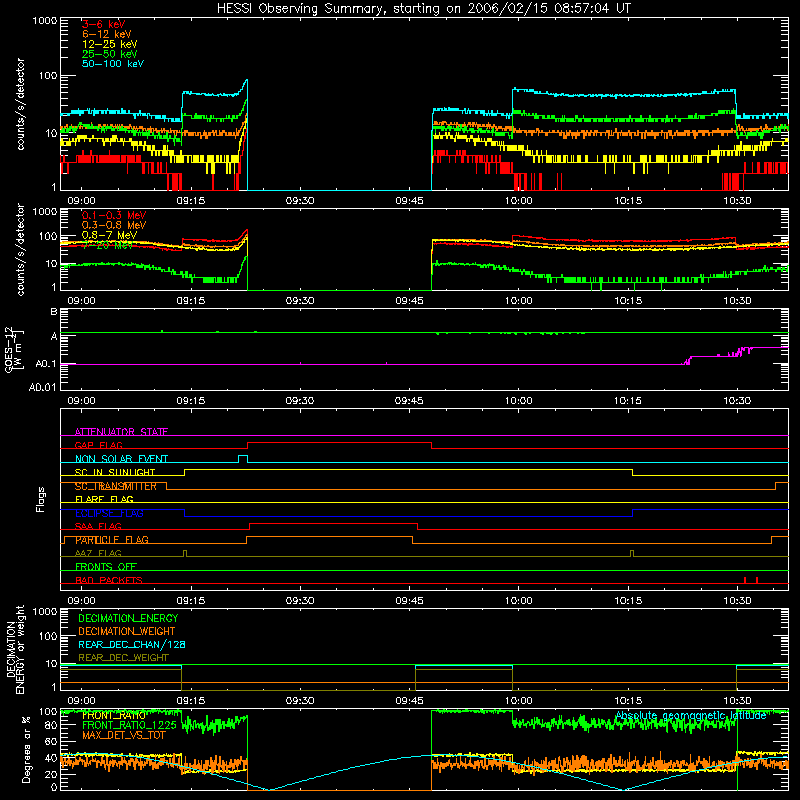Click the 7-20 MeV legend entry
800x800 pixels.
[107, 245]
